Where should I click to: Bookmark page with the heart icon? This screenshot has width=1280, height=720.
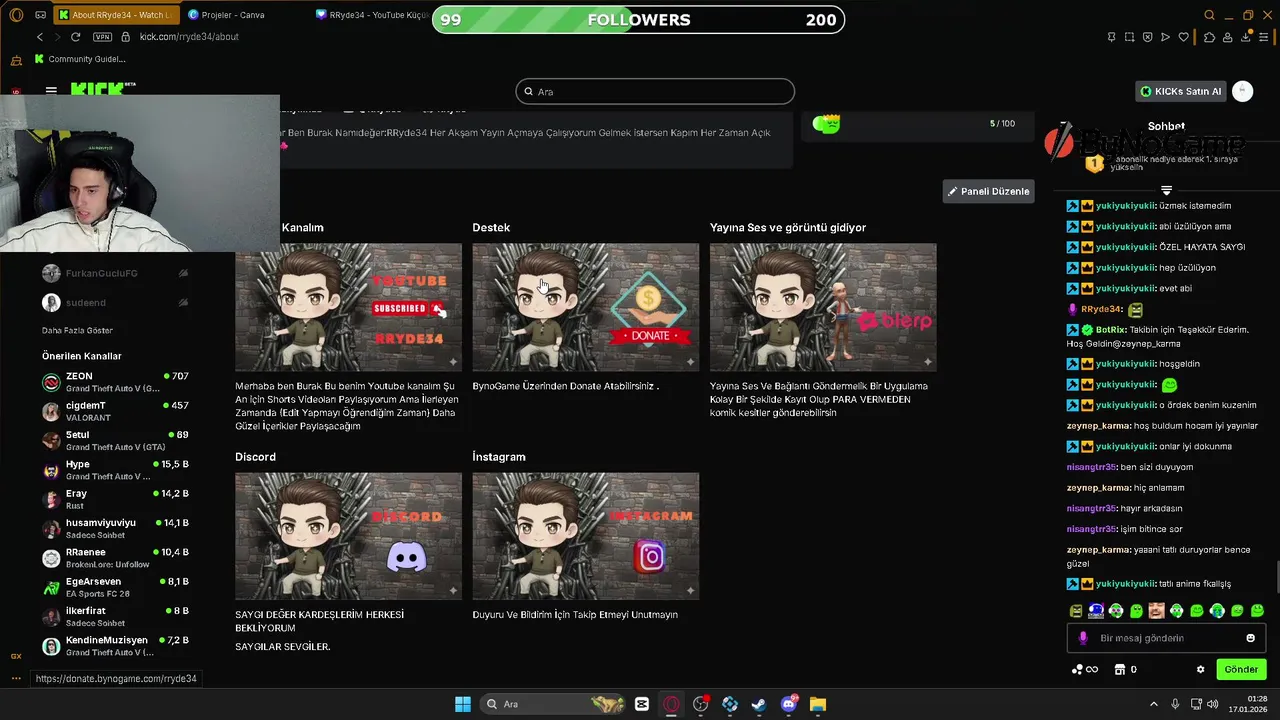pos(1184,37)
